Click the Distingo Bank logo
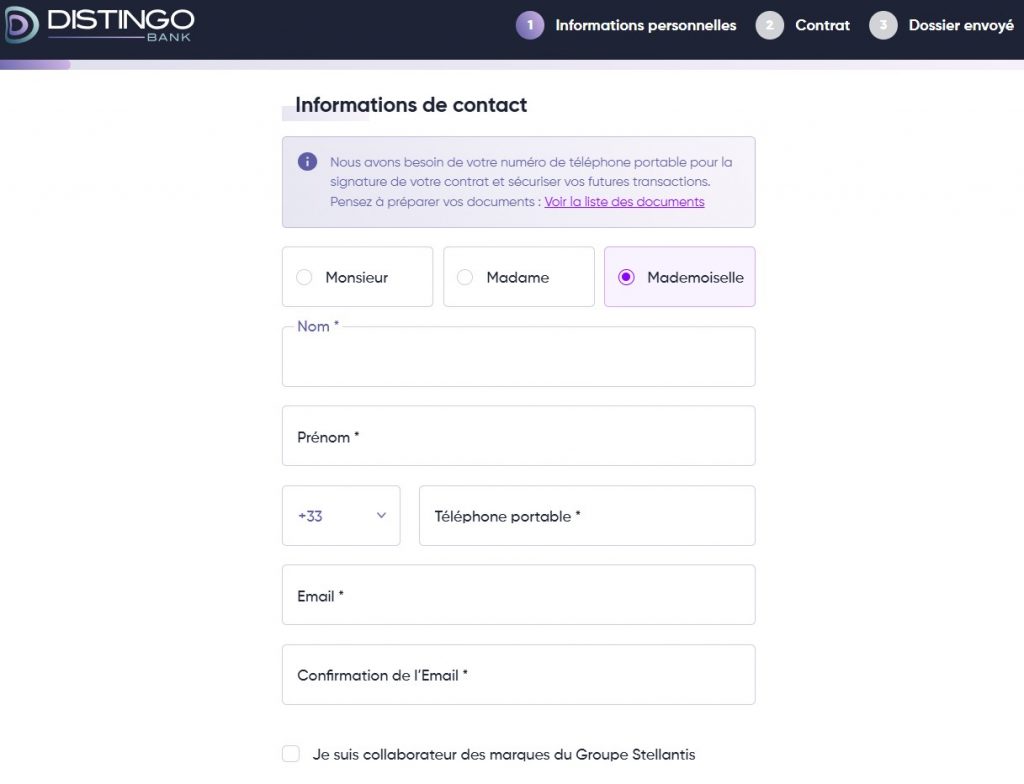Screen dimensions: 1024x784 pyautogui.click(x=98, y=25)
